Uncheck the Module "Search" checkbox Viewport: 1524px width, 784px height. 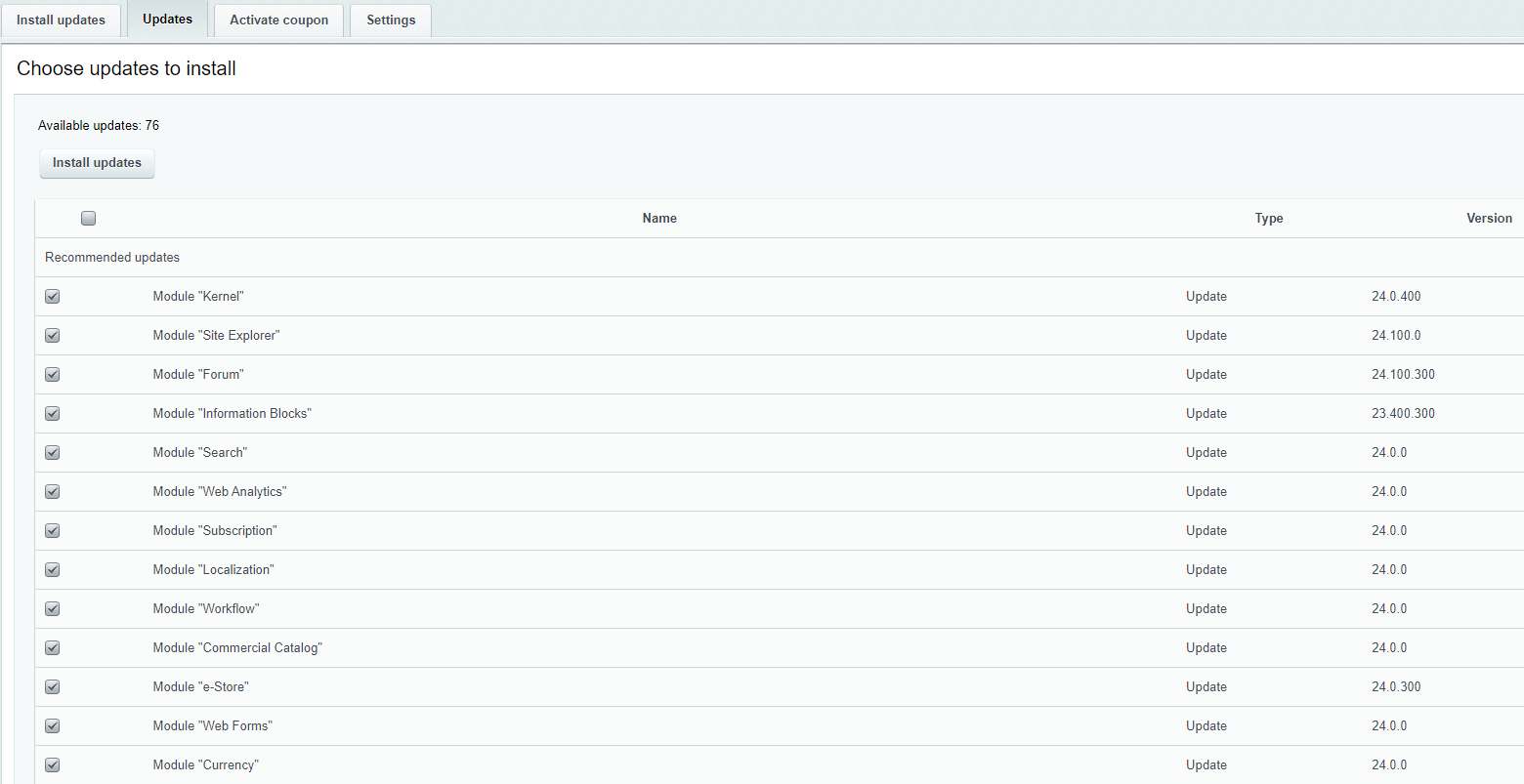(53, 453)
